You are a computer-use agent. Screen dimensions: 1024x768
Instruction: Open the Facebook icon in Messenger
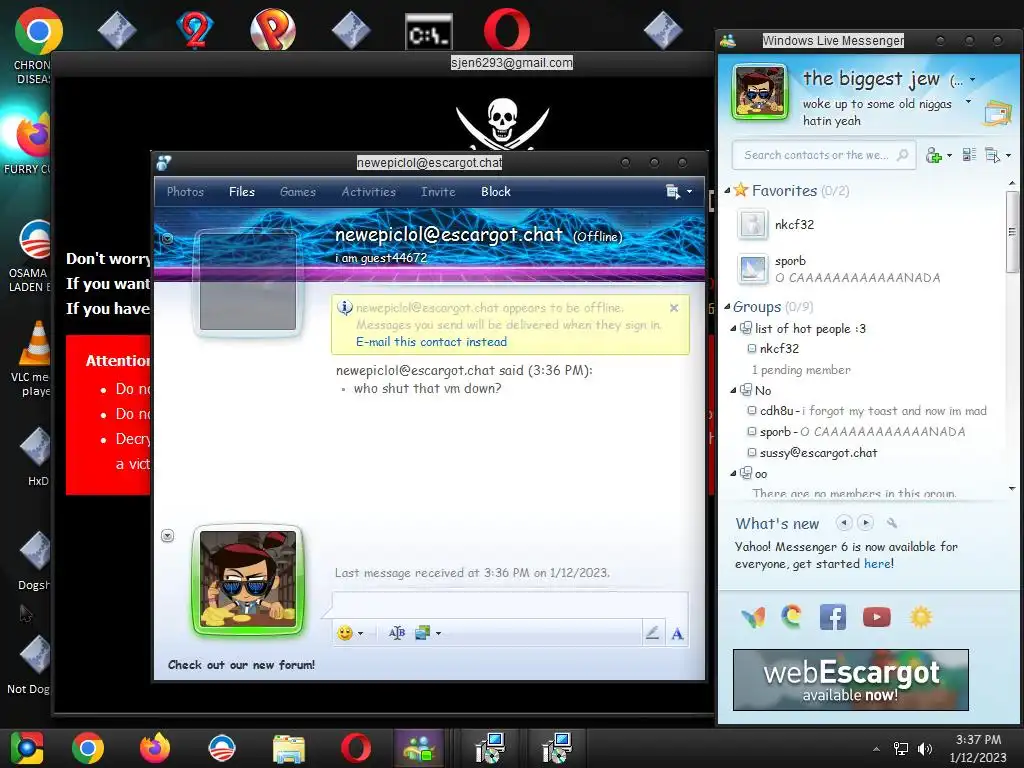pos(833,616)
